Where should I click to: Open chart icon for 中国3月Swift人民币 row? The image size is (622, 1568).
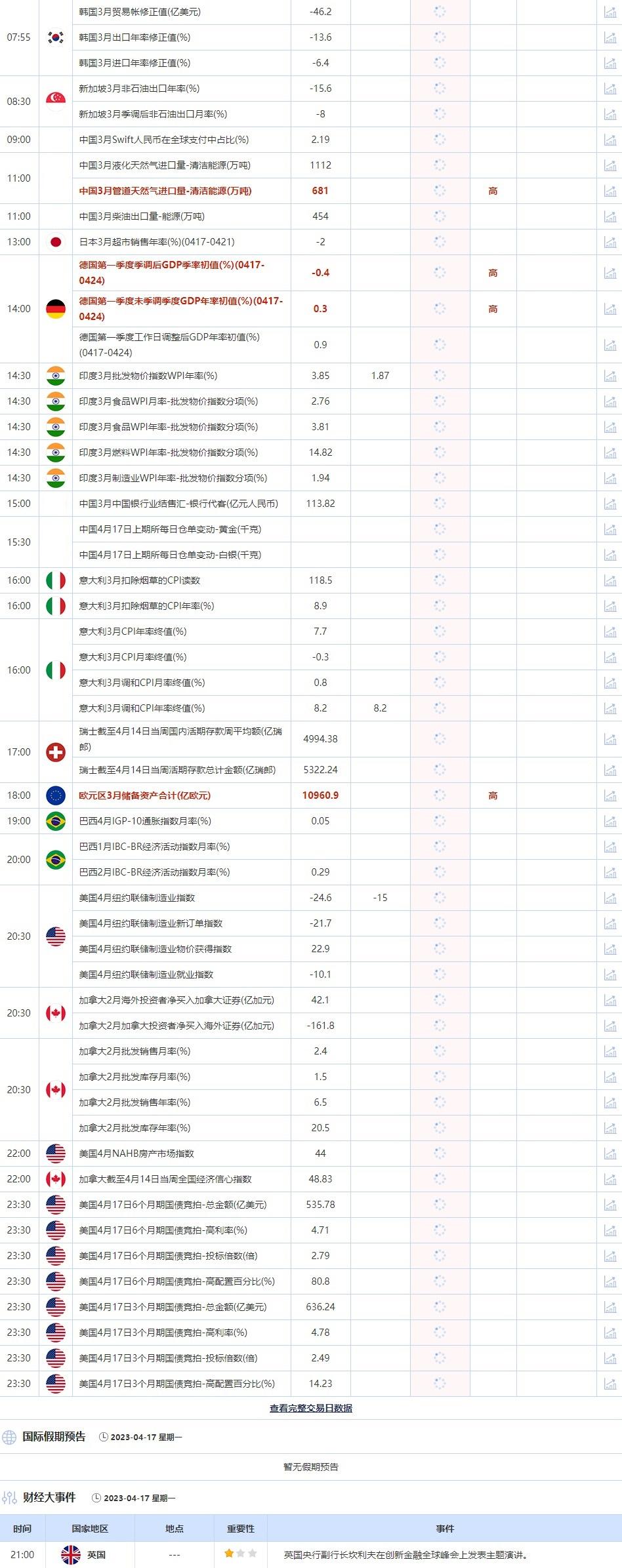(610, 140)
